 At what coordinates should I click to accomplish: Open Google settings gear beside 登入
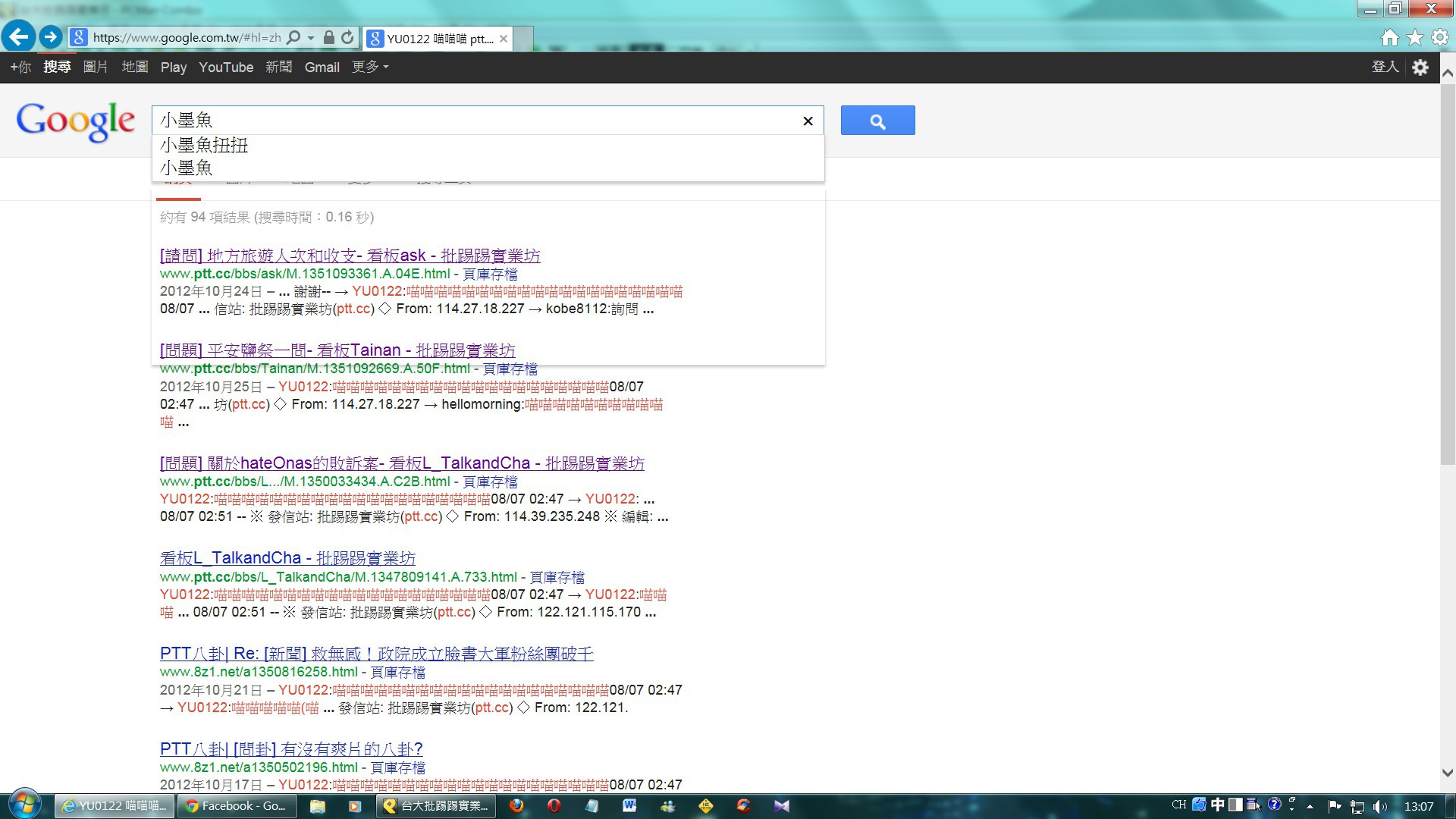[1420, 67]
